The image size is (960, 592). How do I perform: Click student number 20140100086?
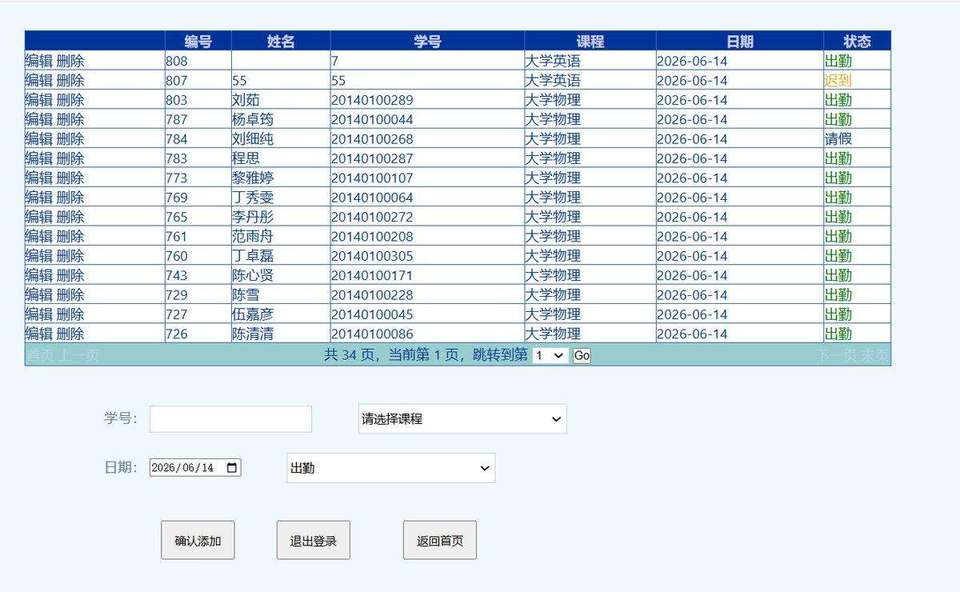pyautogui.click(x=372, y=334)
